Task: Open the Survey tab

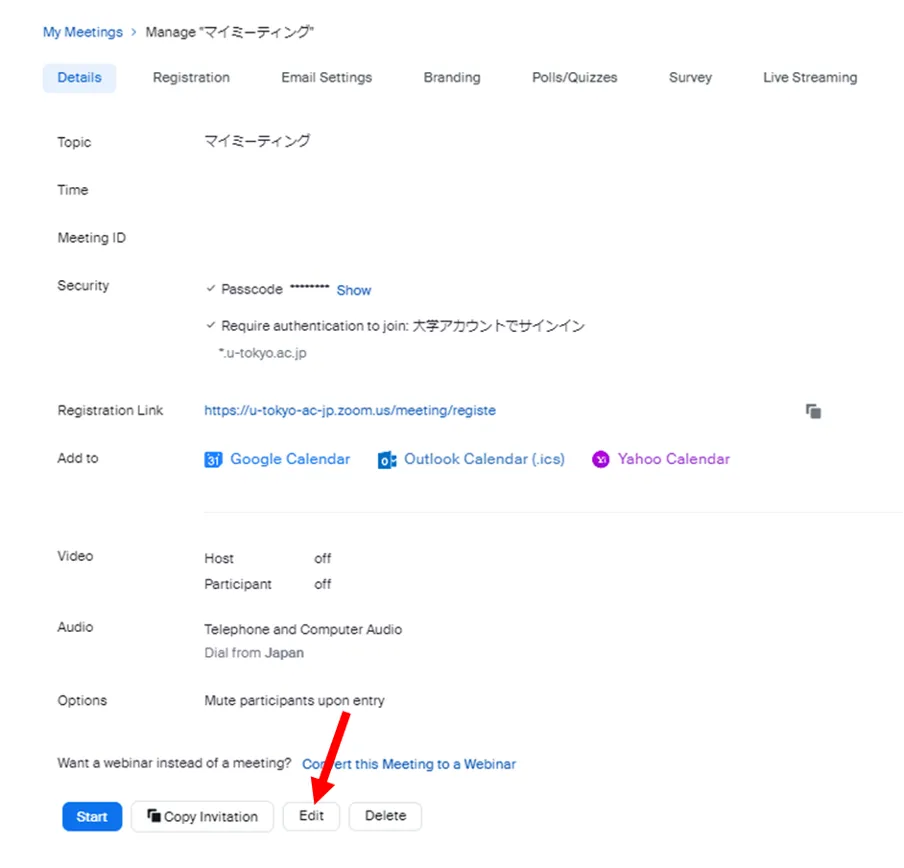Action: pyautogui.click(x=690, y=78)
